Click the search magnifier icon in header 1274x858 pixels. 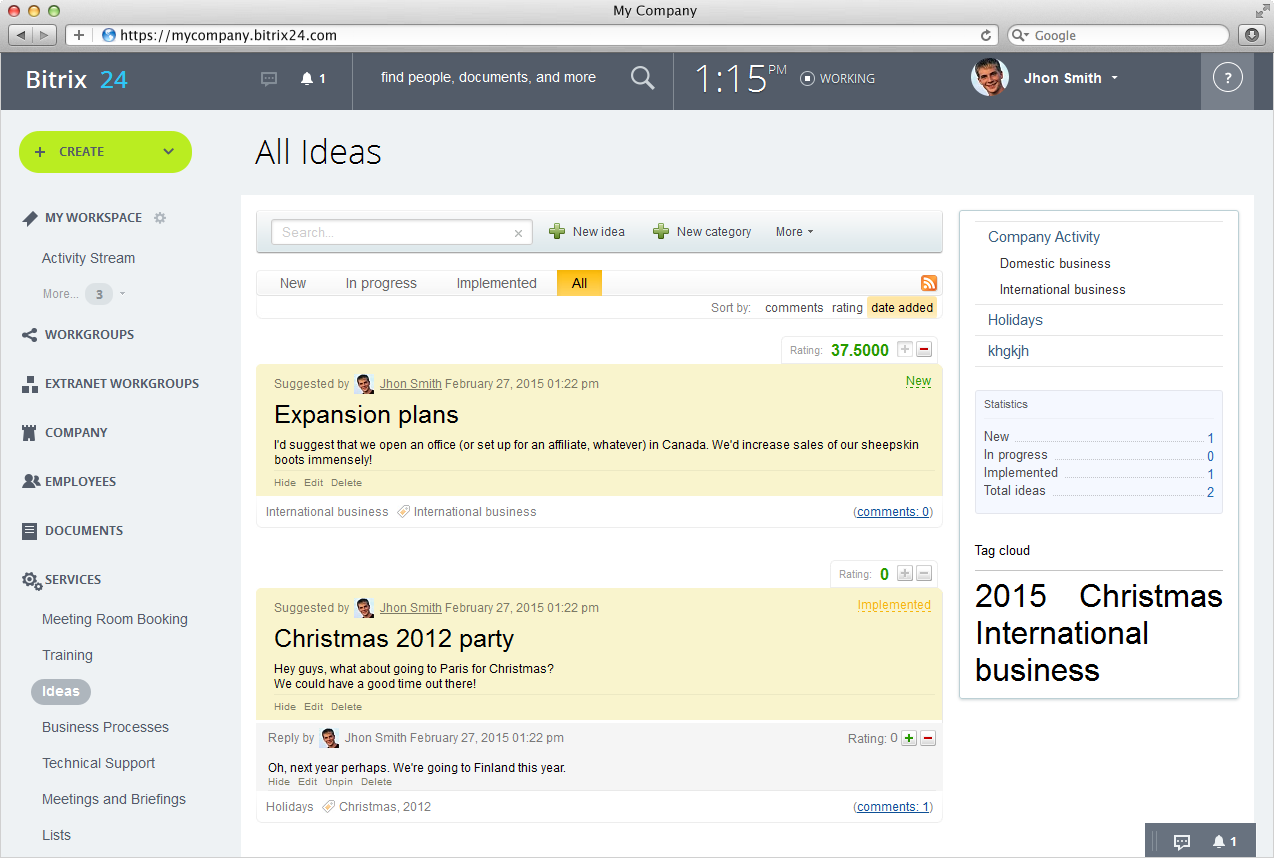coord(642,78)
